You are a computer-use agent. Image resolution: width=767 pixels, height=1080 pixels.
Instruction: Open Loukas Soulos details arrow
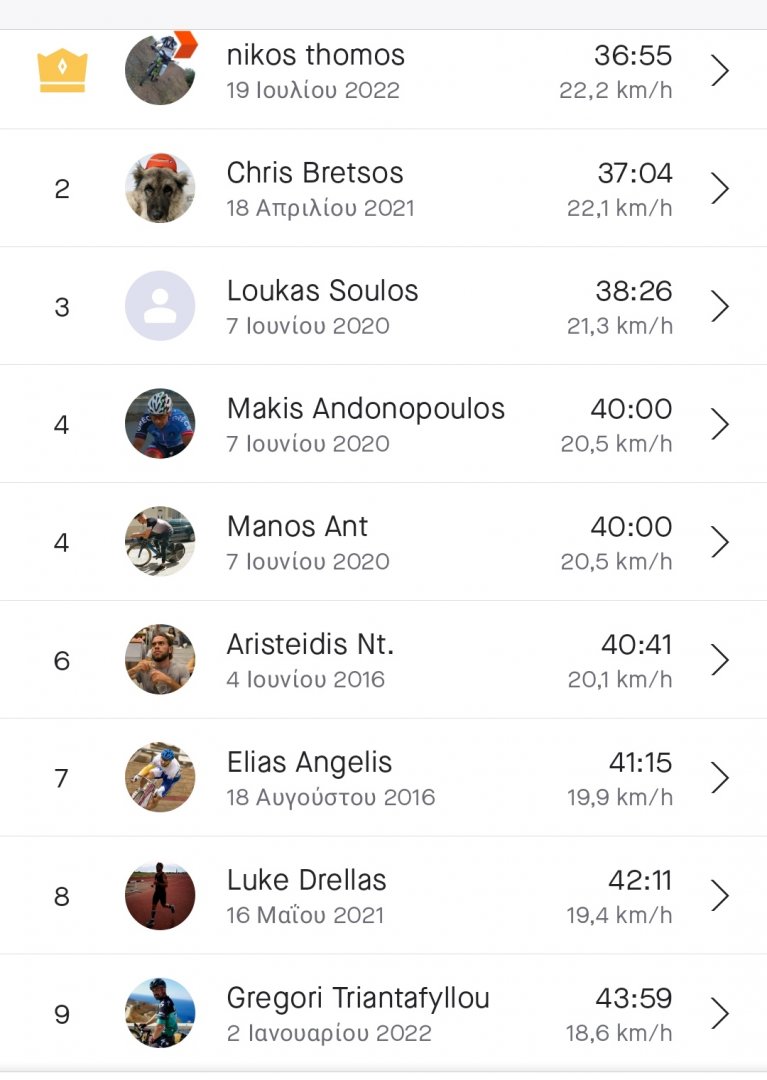(720, 307)
